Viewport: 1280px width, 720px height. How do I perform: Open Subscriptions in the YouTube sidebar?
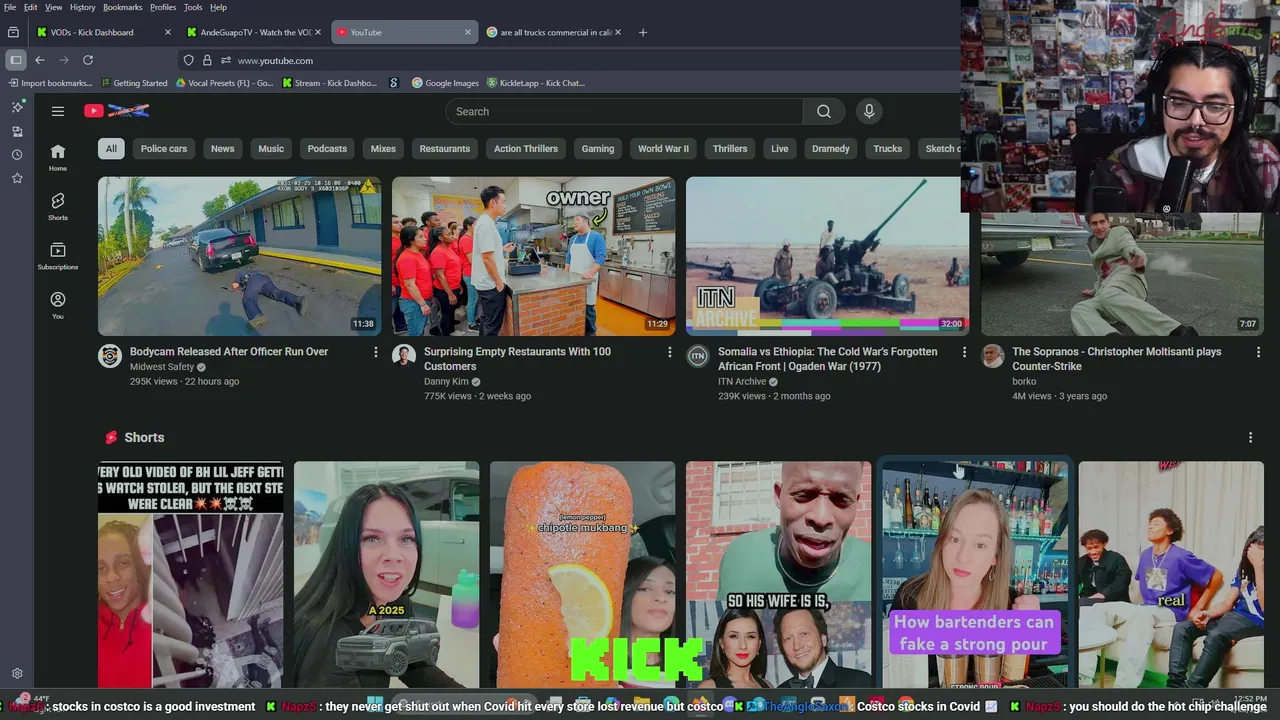(58, 256)
